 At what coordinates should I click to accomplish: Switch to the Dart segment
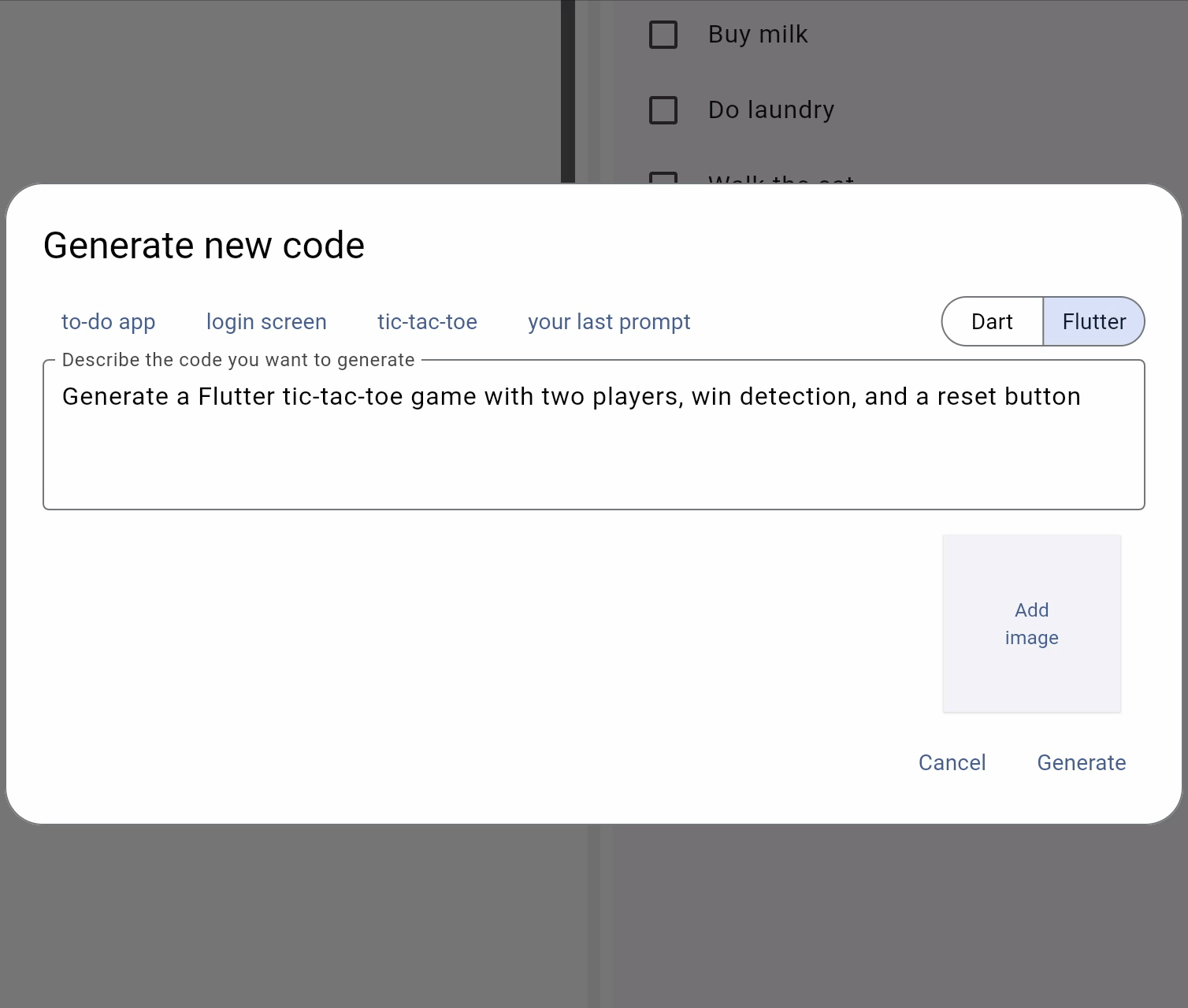click(x=992, y=321)
